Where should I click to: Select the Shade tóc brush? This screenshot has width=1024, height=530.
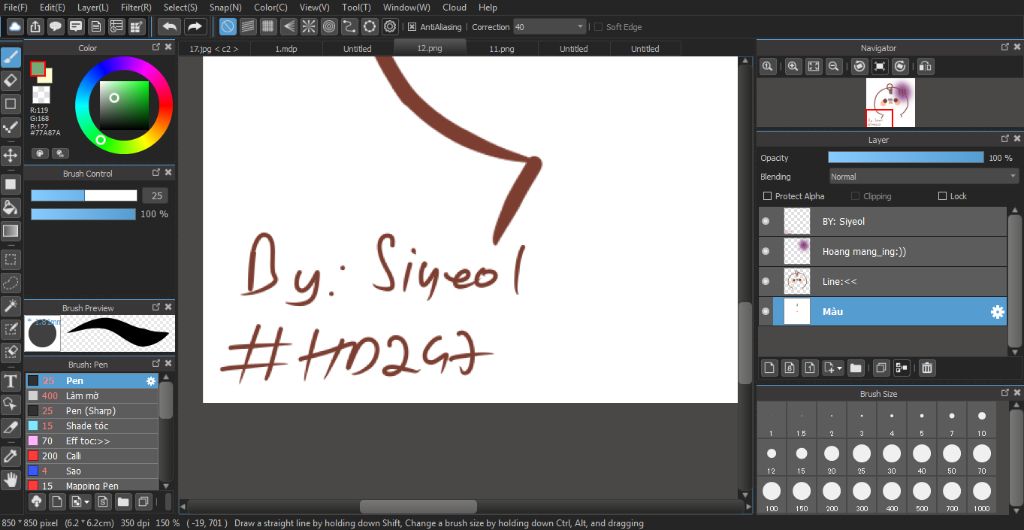click(91, 426)
